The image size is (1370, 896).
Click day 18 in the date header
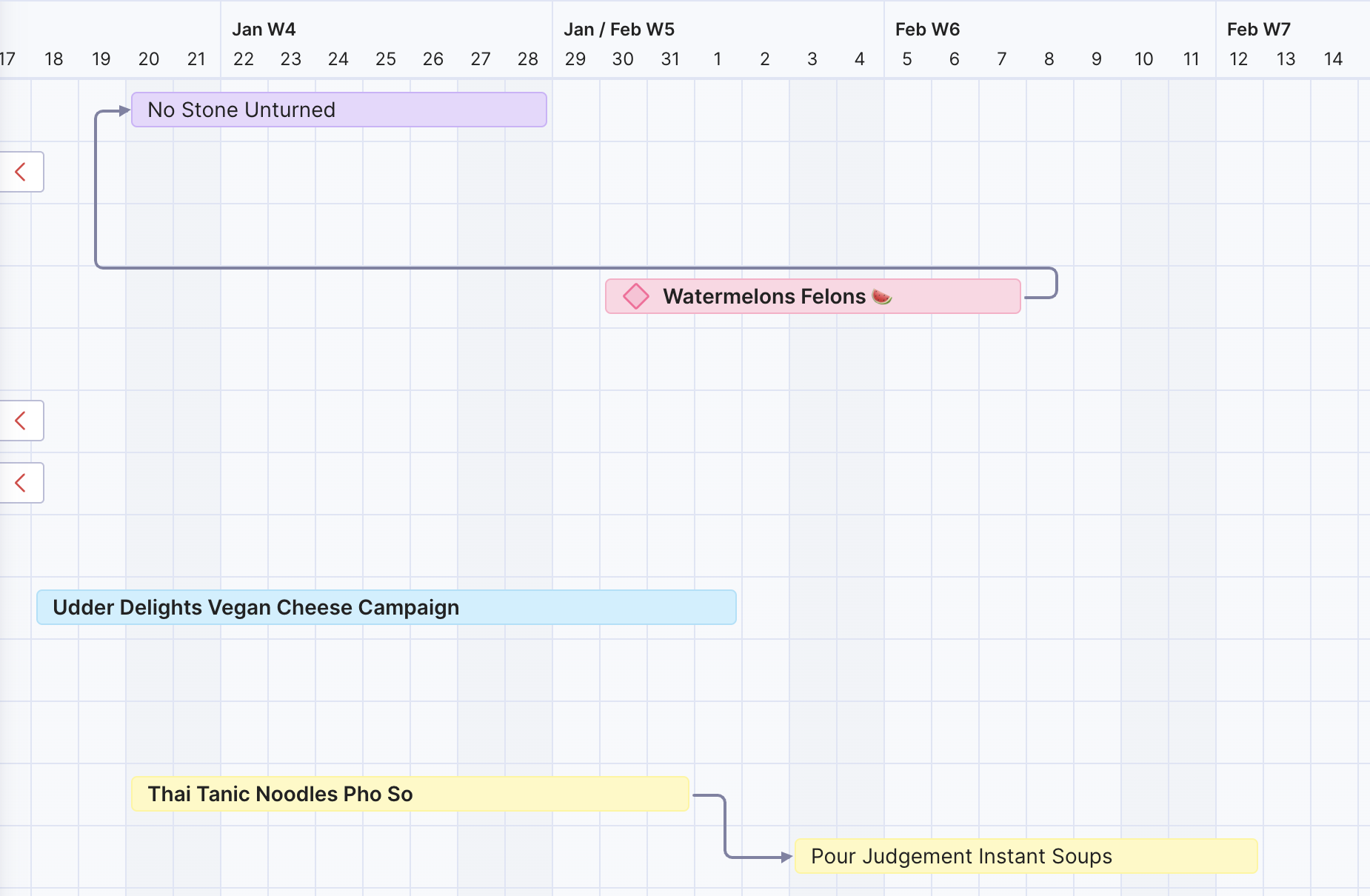click(54, 59)
